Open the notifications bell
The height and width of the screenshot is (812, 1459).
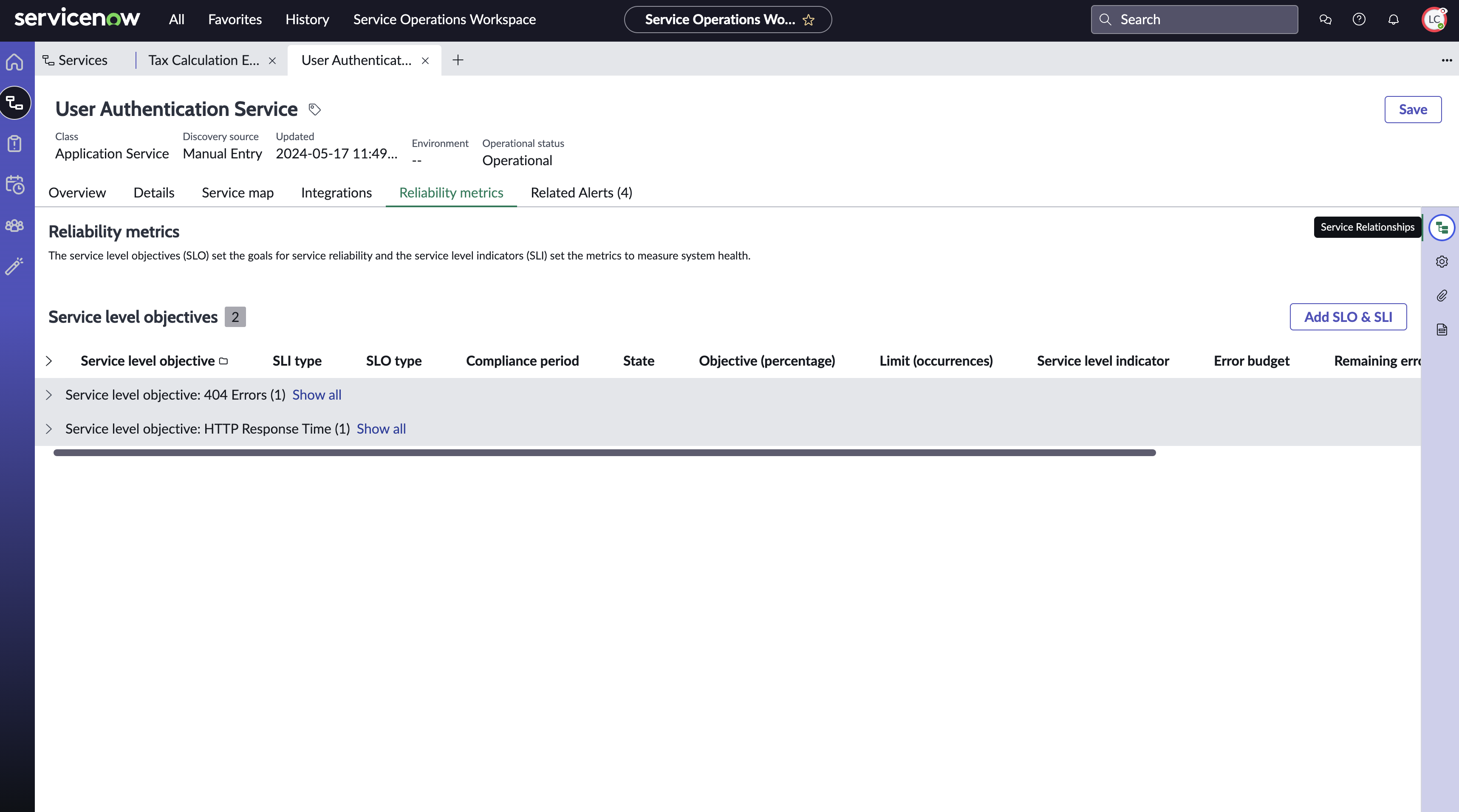click(x=1393, y=20)
